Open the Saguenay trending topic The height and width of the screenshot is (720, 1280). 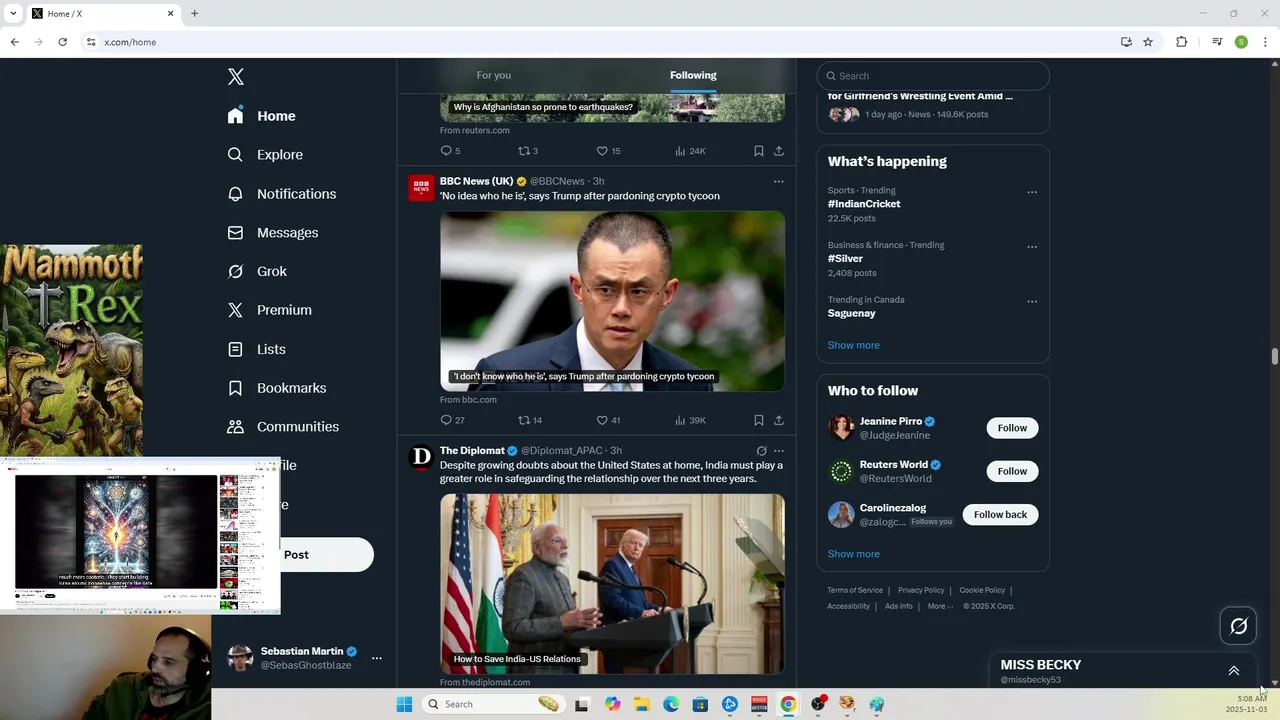pyautogui.click(x=851, y=313)
